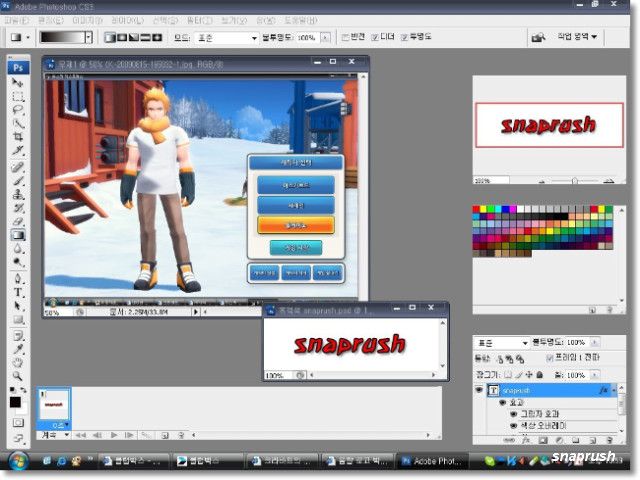The width and height of the screenshot is (640, 480).
Task: Open the 필터(T) menu
Action: point(200,20)
